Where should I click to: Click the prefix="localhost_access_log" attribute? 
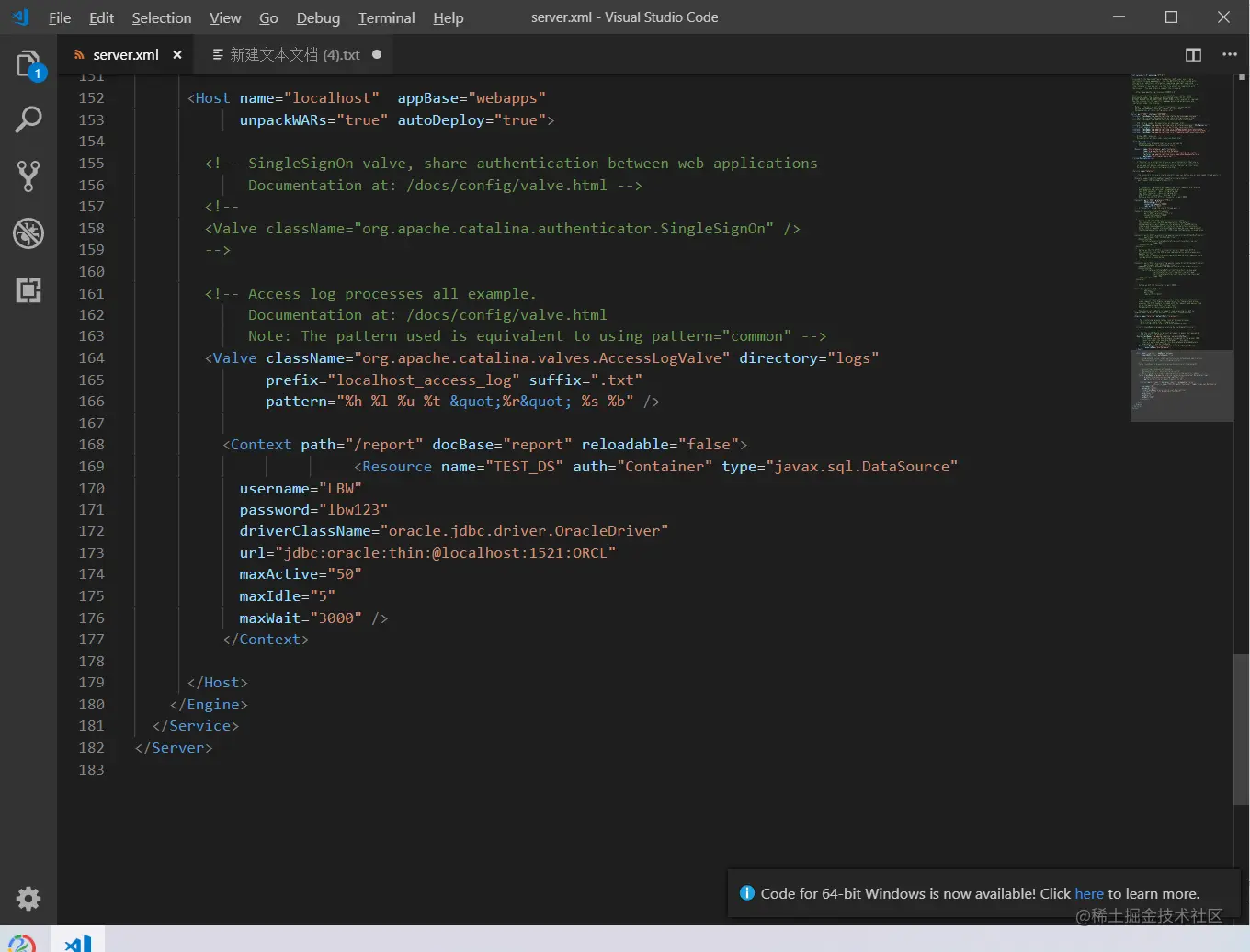[392, 380]
